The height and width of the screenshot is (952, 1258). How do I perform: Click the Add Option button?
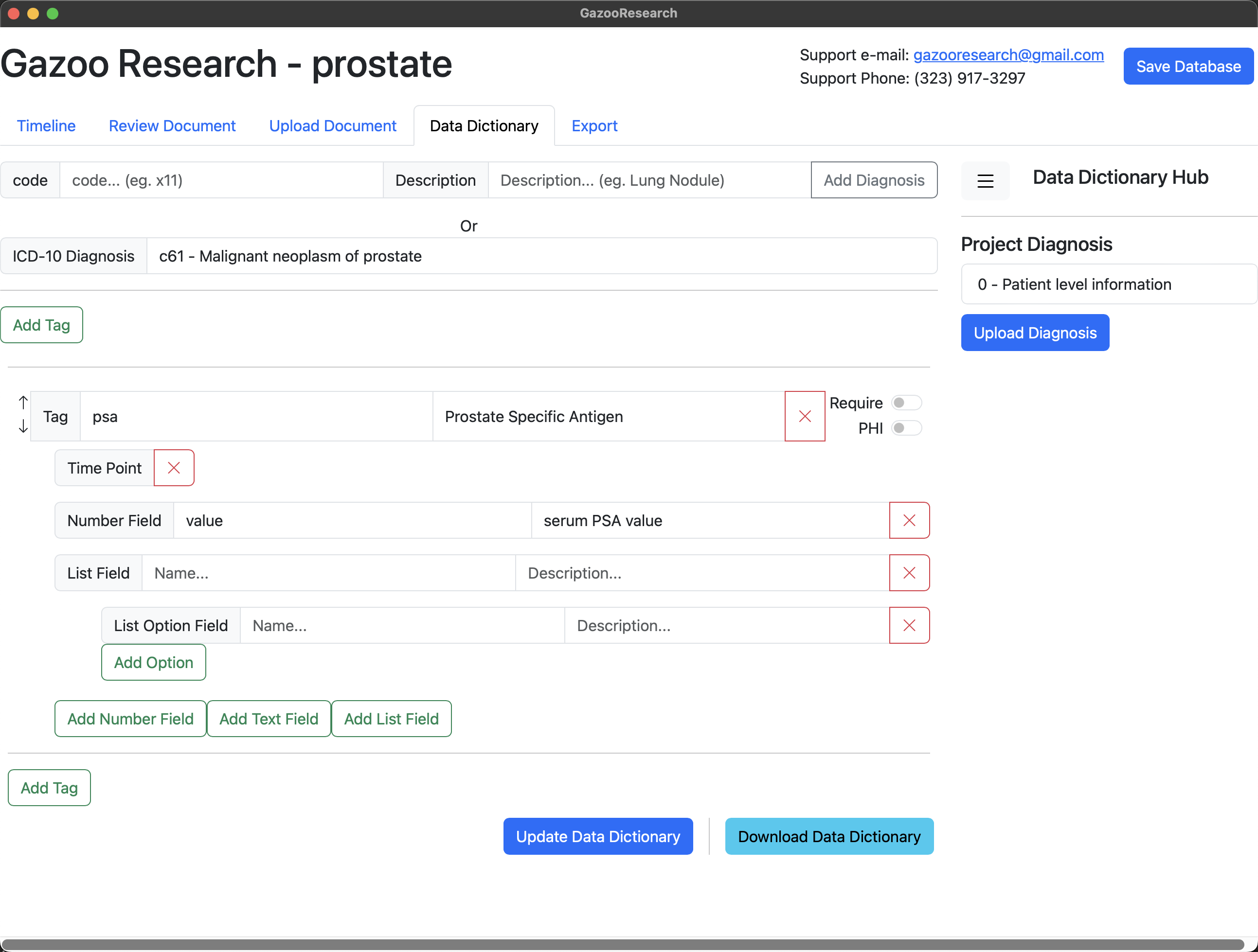click(x=154, y=662)
